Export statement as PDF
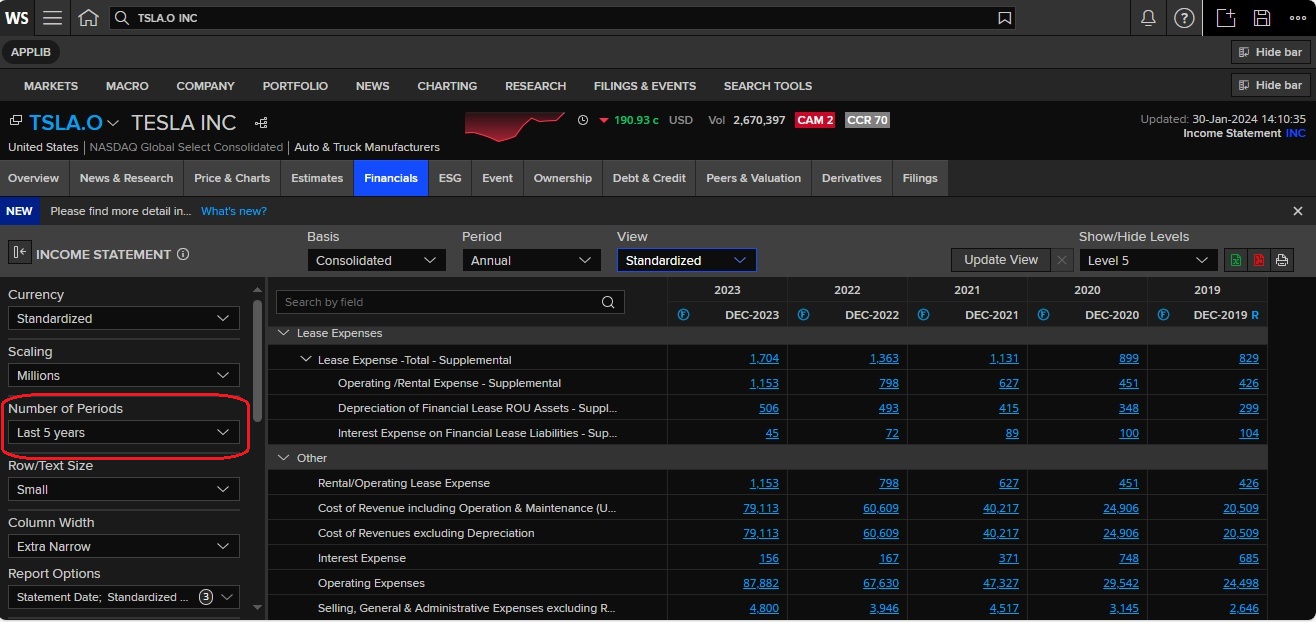This screenshot has height=622, width=1316. tap(1259, 260)
